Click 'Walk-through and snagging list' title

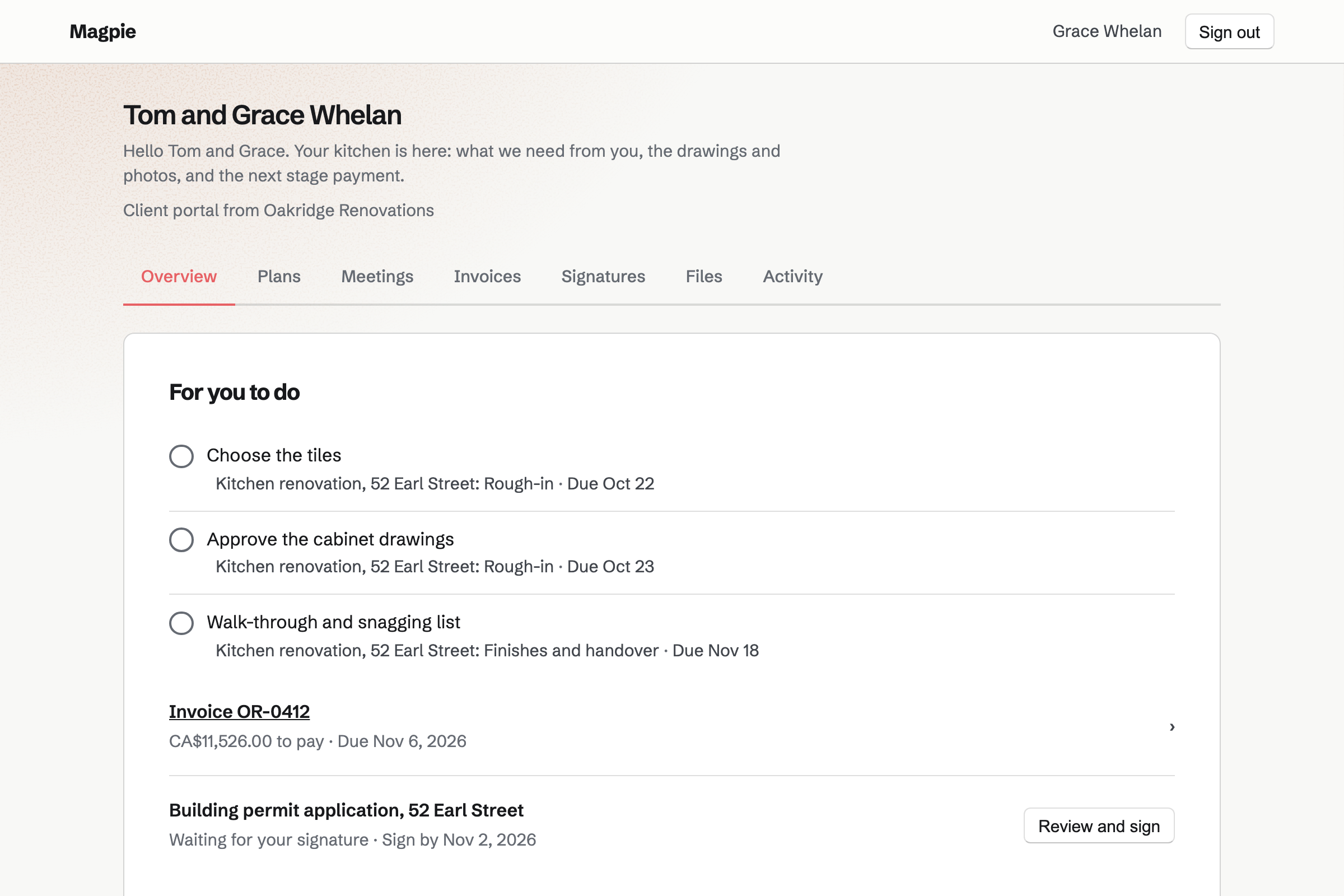[333, 622]
